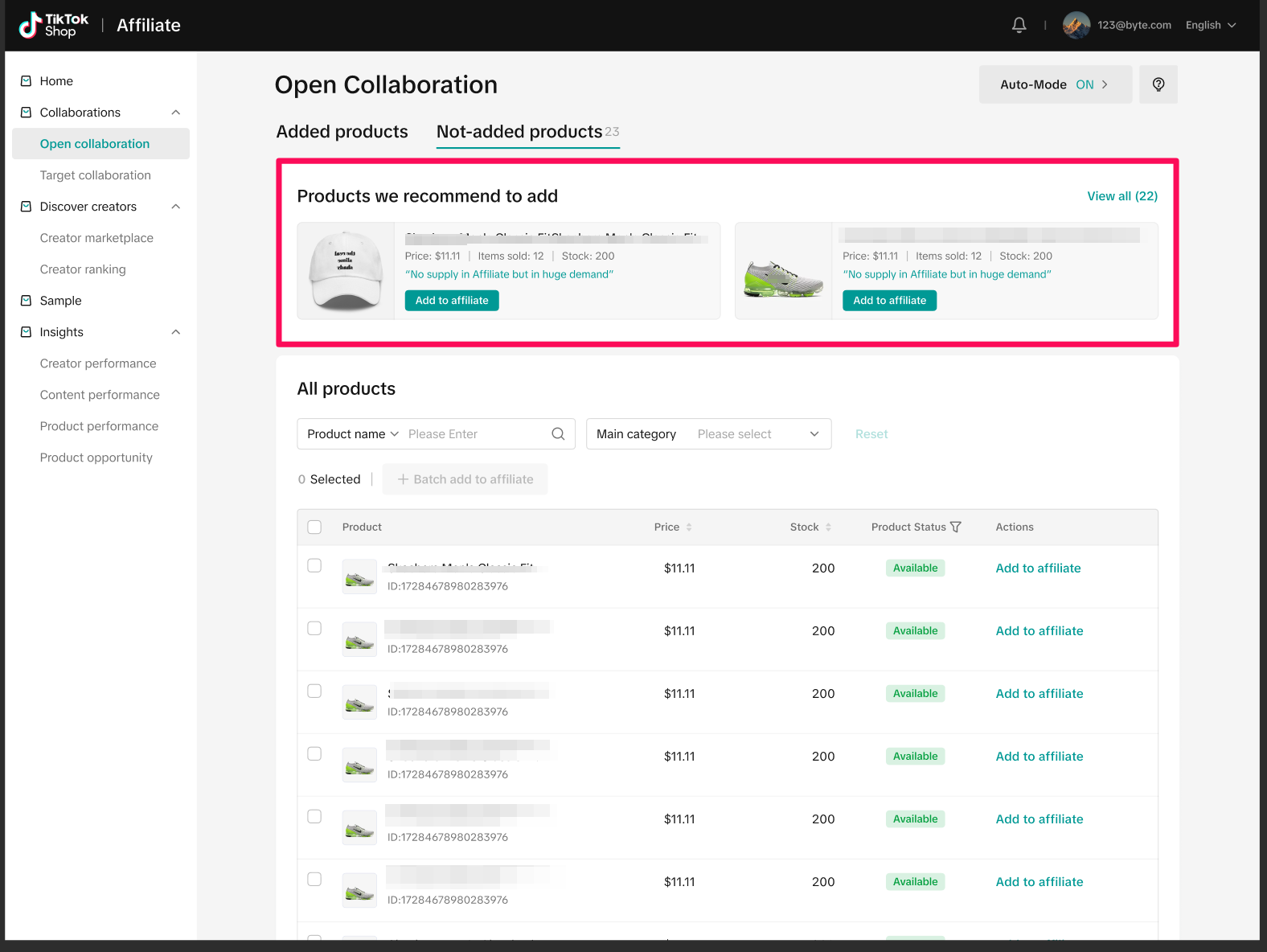
Task: Collapse the Collaborations sidebar section
Action: [176, 113]
